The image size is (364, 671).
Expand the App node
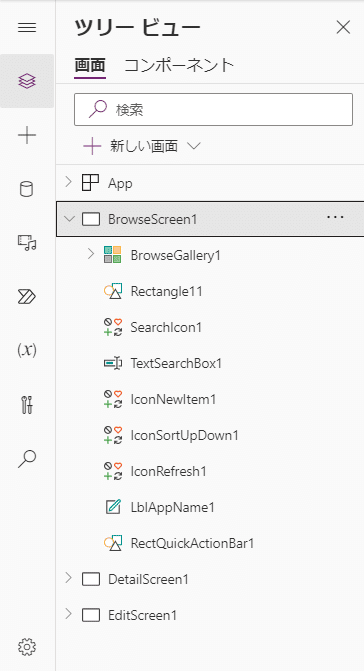[x=68, y=183]
